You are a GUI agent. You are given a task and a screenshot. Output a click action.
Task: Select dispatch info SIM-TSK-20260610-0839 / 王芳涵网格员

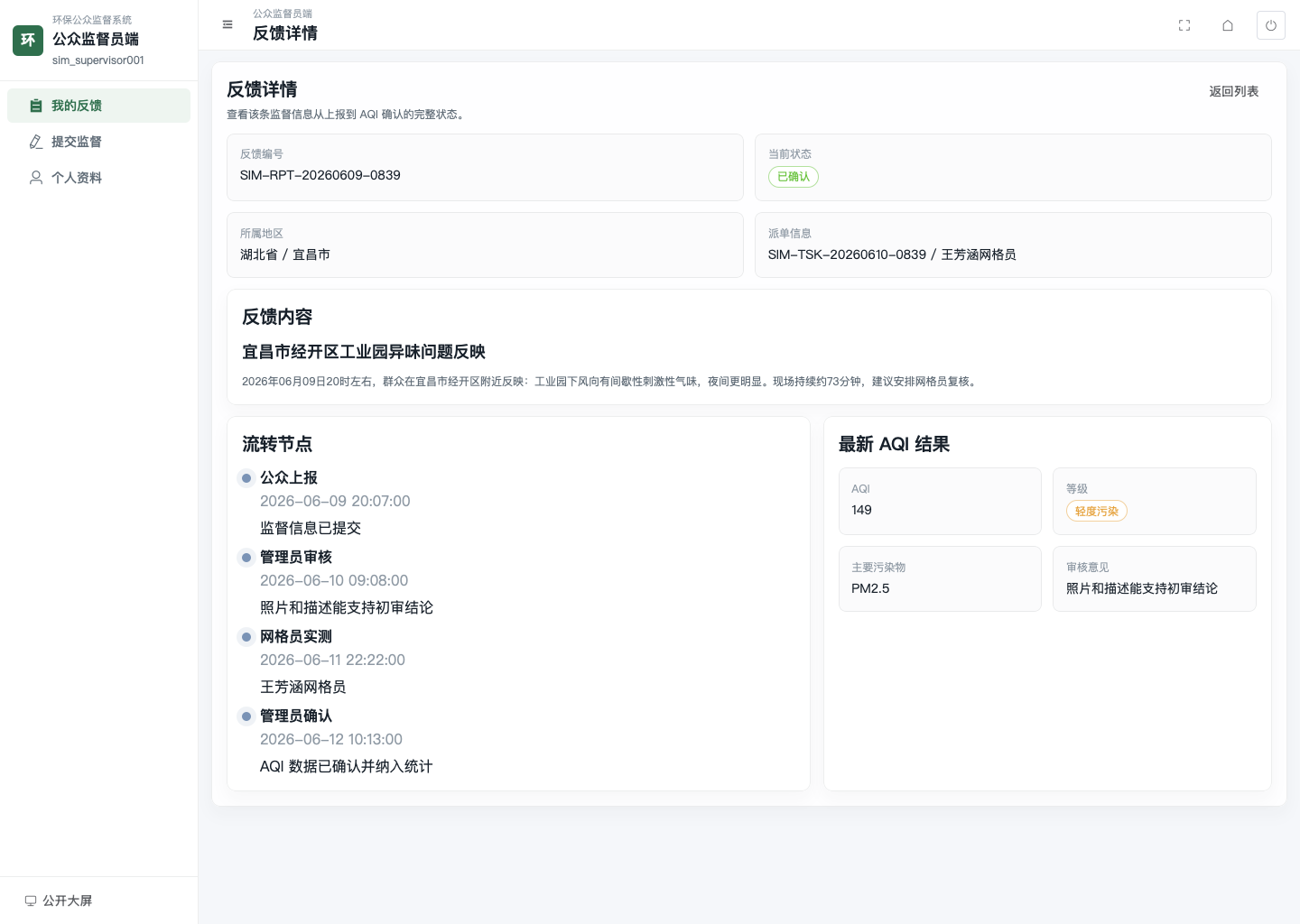[x=892, y=254]
